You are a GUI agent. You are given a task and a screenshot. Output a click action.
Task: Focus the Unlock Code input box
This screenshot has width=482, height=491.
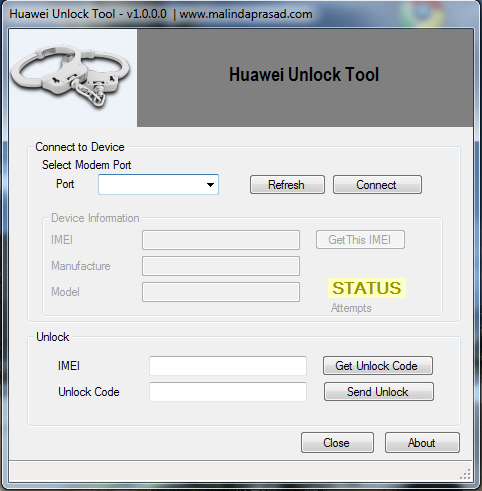(x=228, y=392)
